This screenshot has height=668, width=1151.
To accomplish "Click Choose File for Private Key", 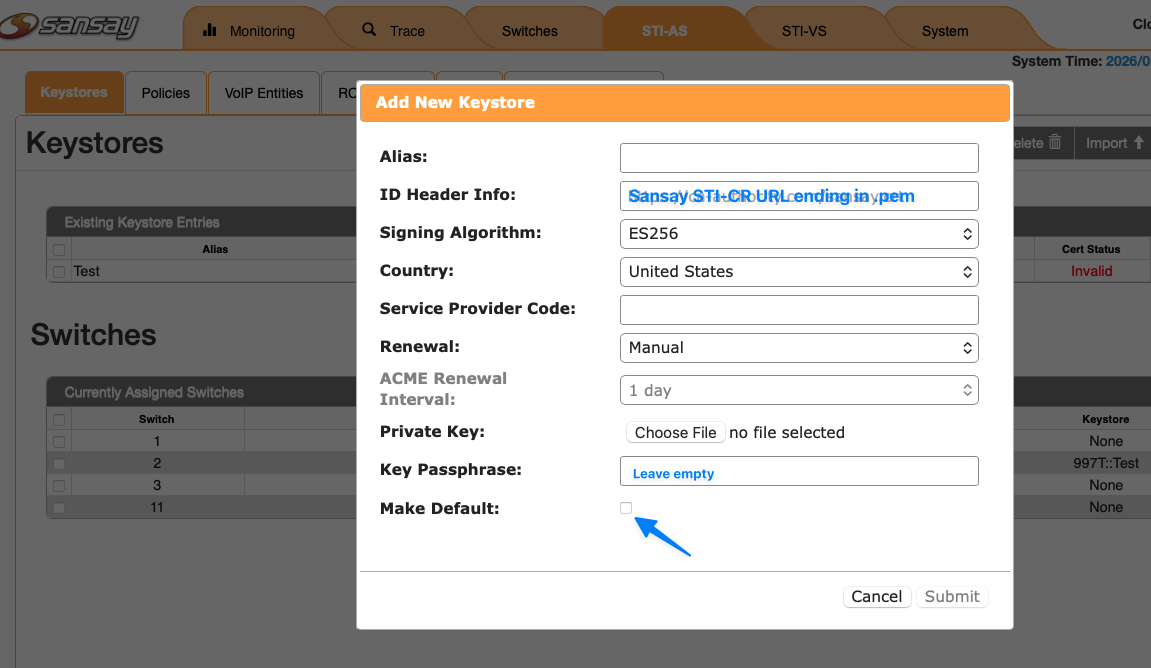I will click(x=675, y=433).
